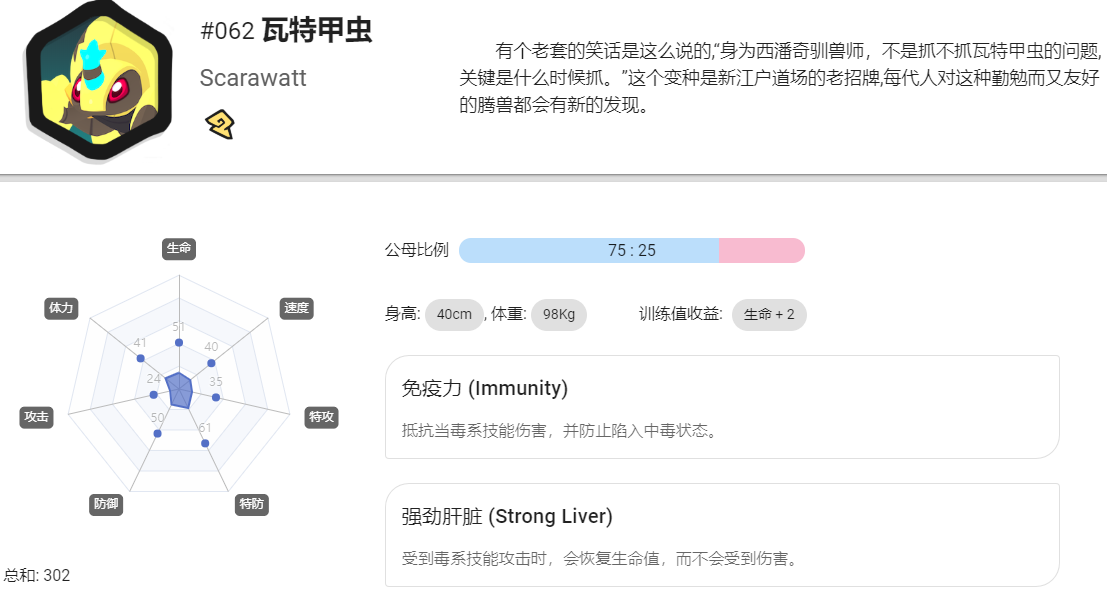The width and height of the screenshot is (1107, 601).
Task: Open the 免疫力 (Immunity) trait card
Action: click(x=722, y=407)
